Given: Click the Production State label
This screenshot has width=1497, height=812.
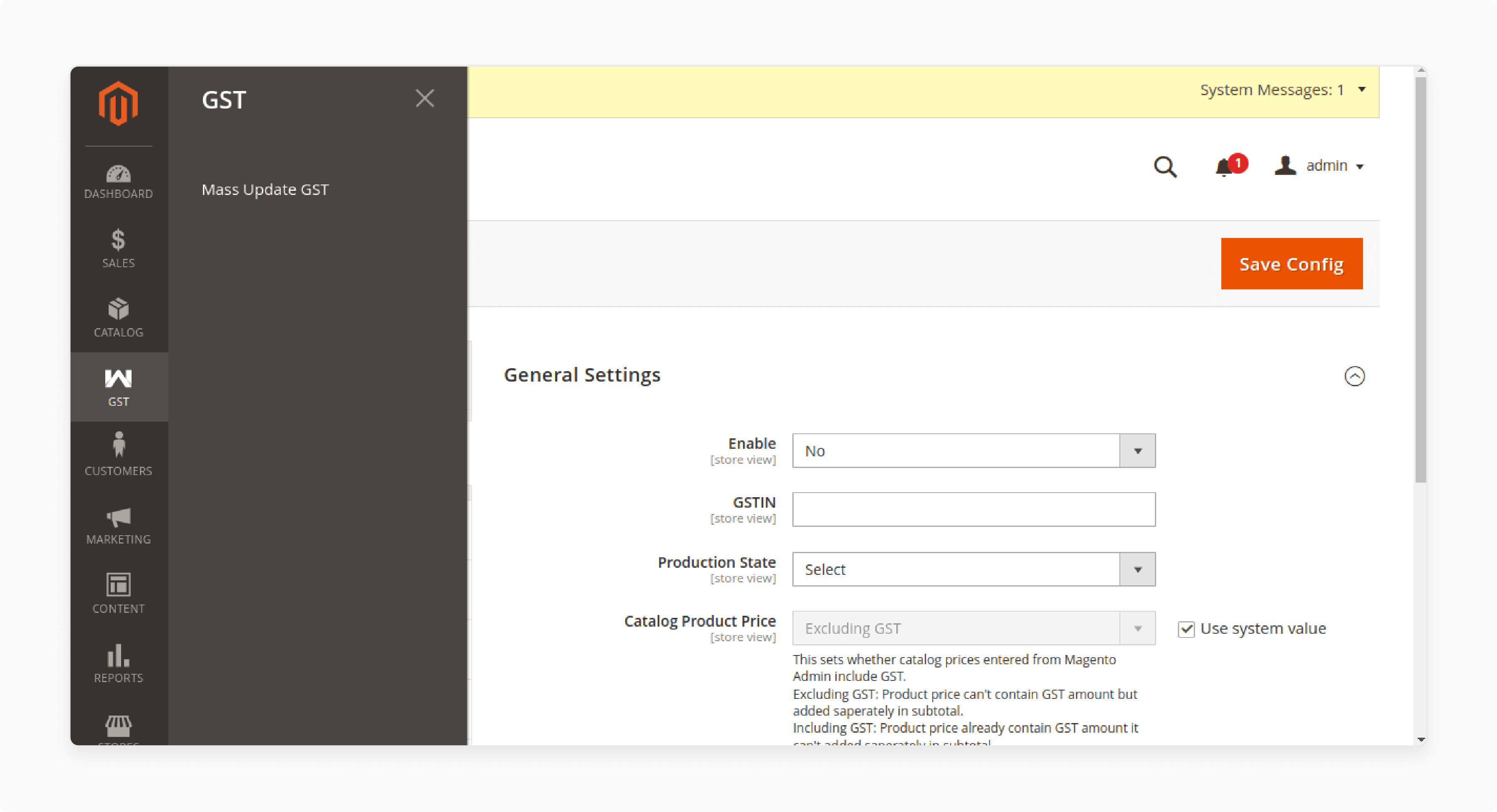Looking at the screenshot, I should [716, 562].
